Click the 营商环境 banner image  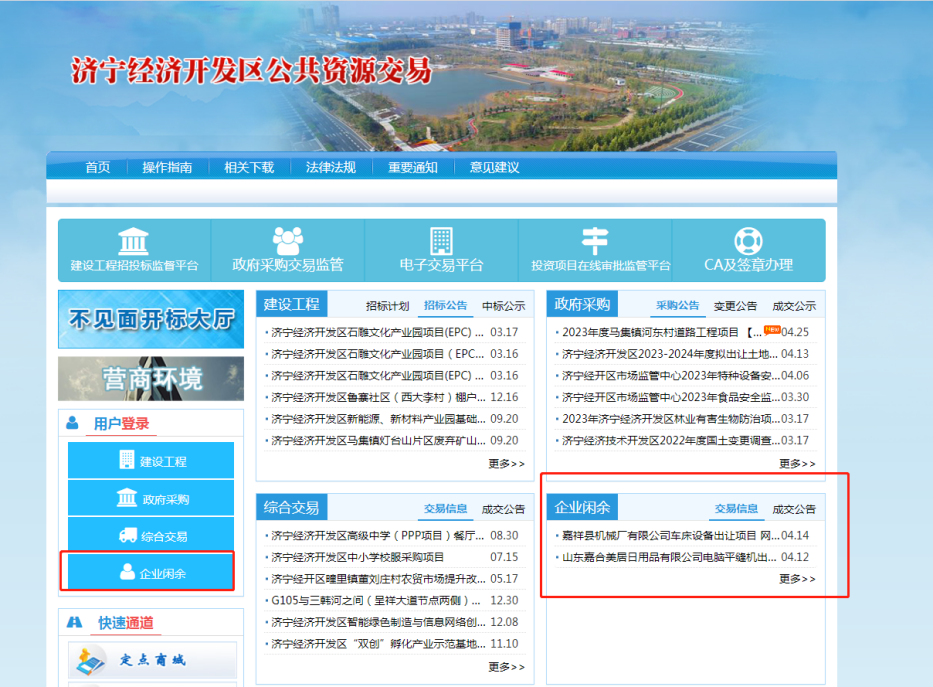point(151,378)
